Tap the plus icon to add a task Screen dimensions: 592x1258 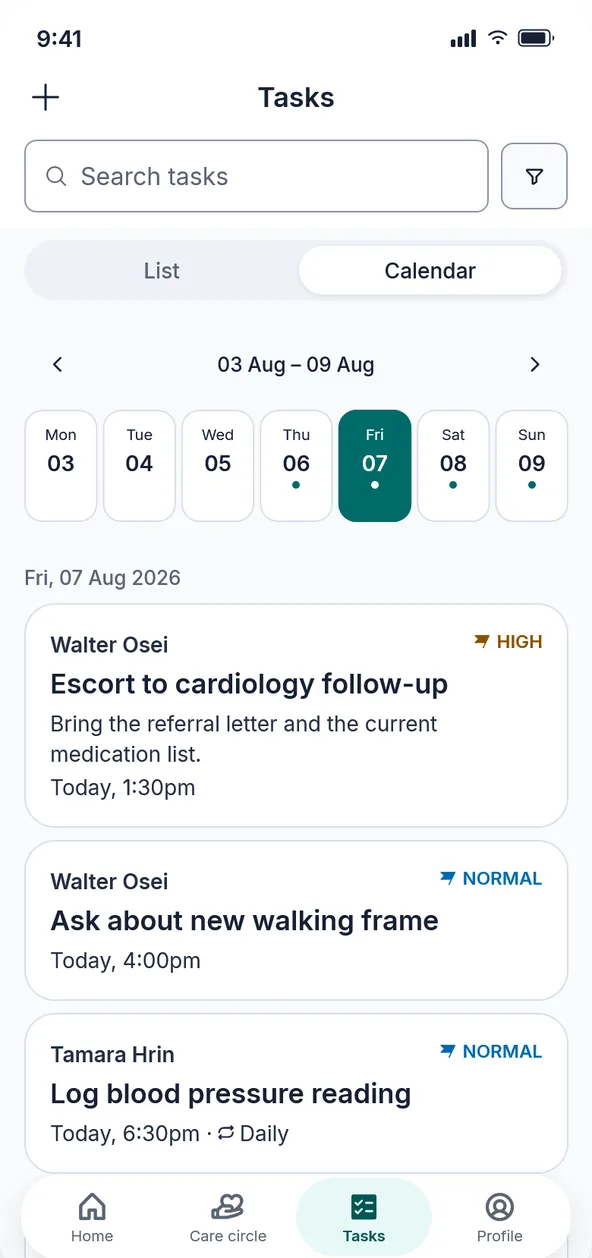tap(46, 97)
